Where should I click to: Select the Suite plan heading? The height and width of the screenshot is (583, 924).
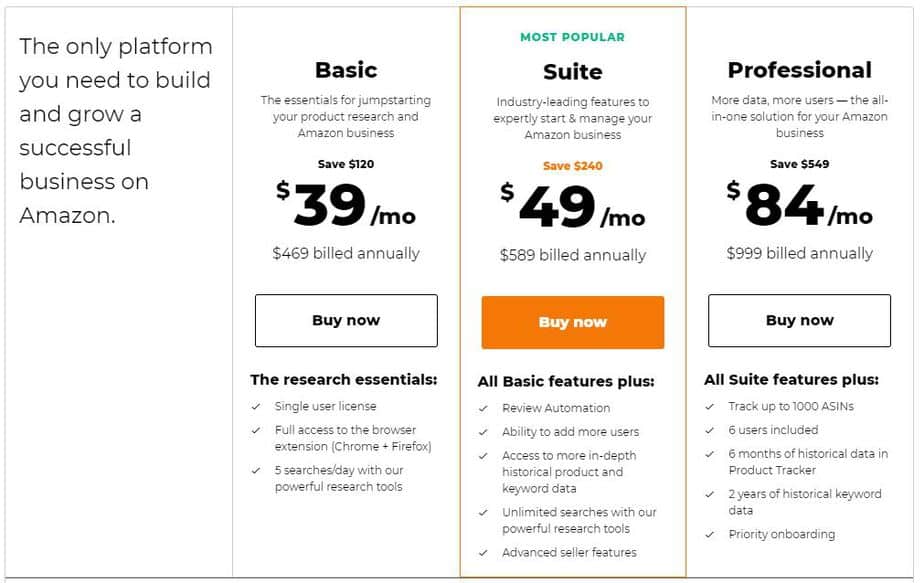click(572, 72)
